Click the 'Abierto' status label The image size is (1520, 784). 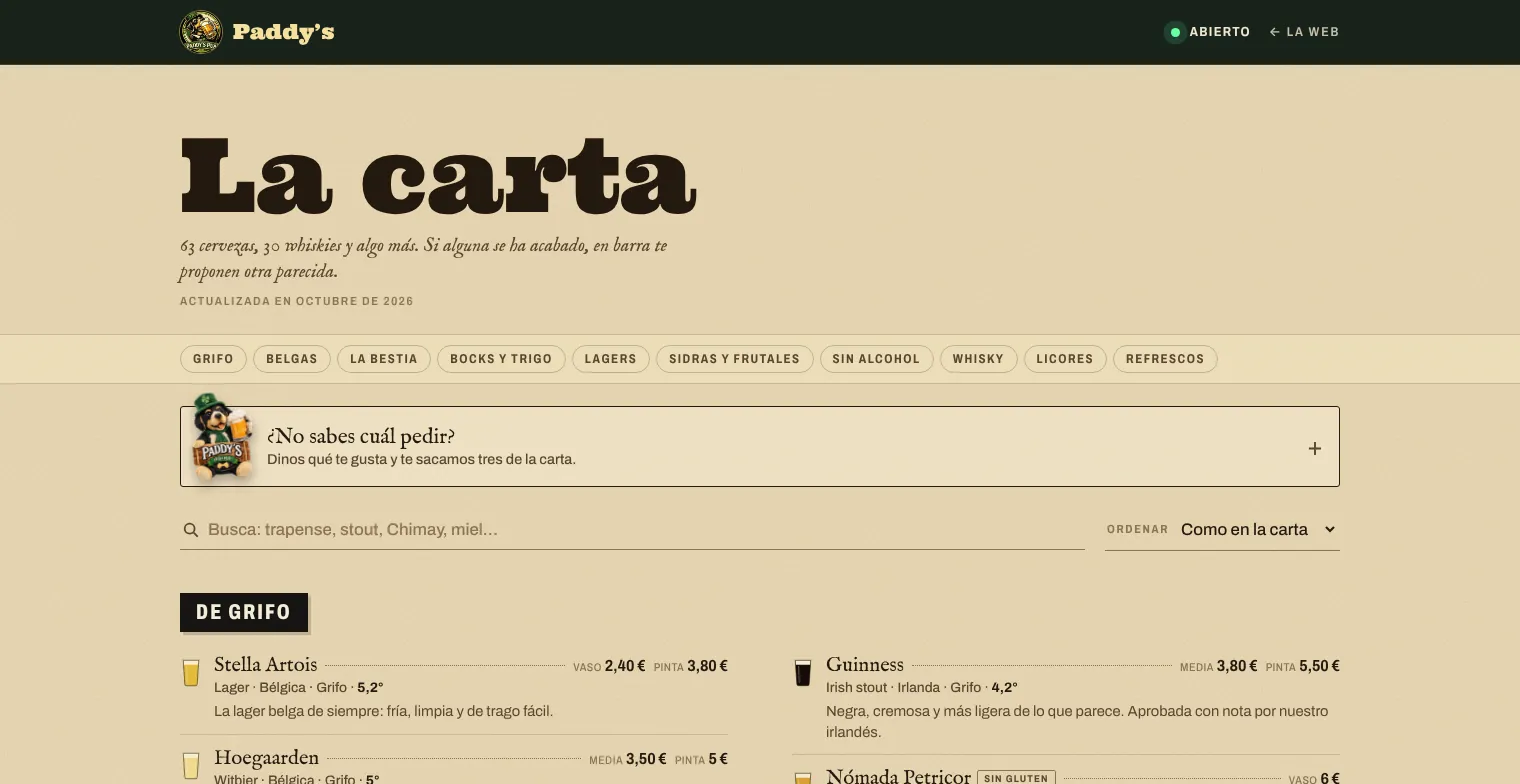(x=1219, y=32)
